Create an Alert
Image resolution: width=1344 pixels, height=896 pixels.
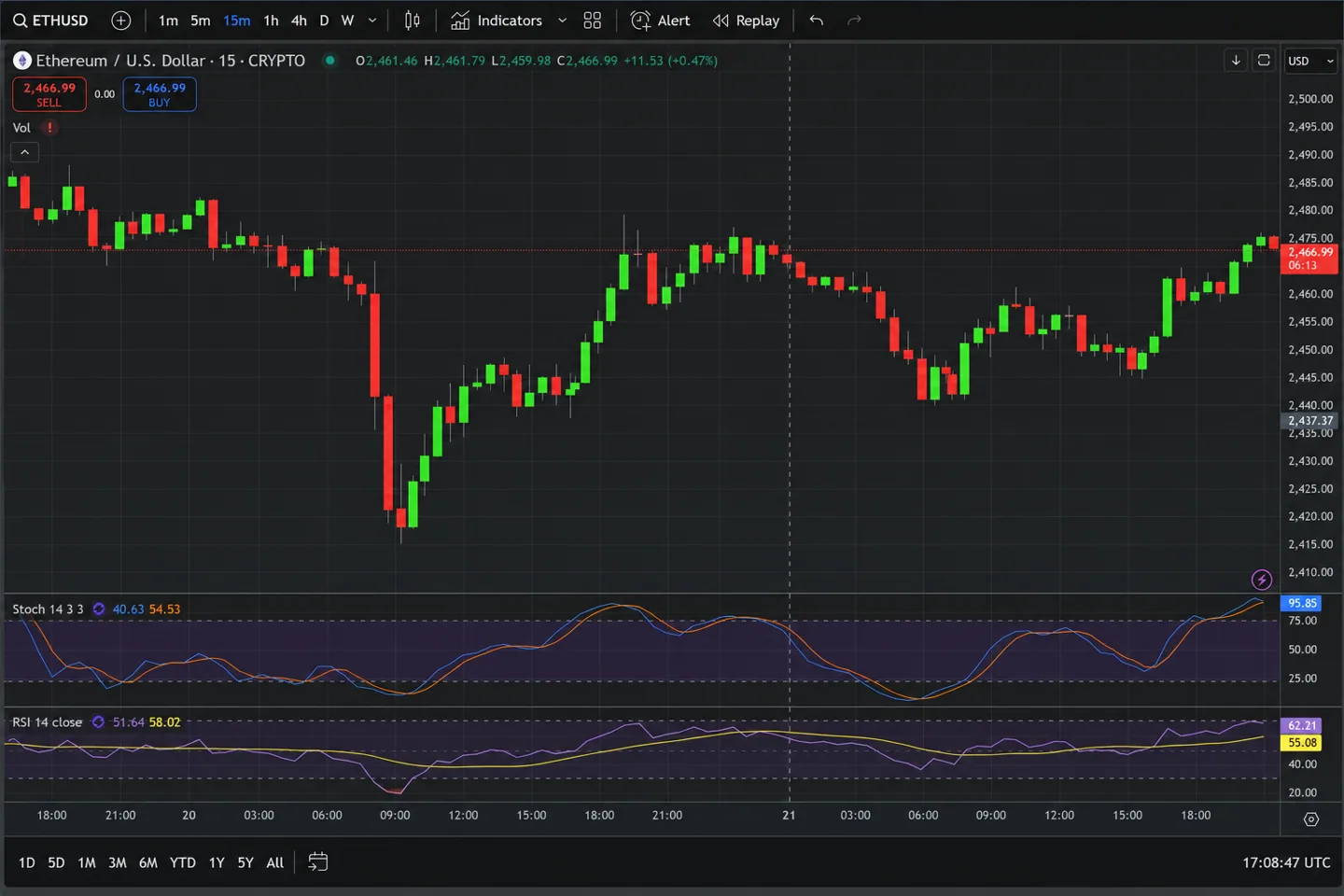tap(660, 21)
